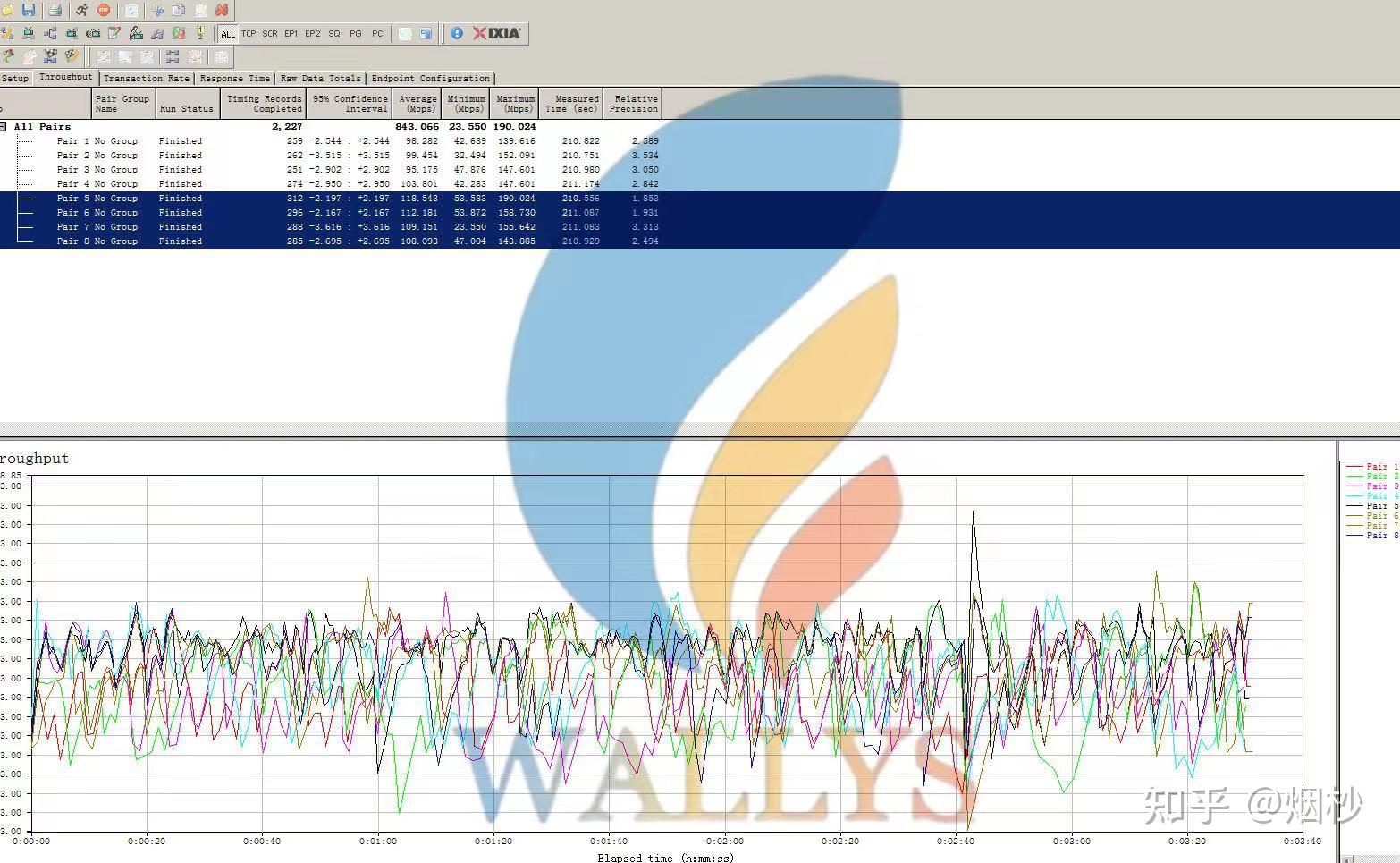This screenshot has width=1400, height=863.
Task: Select the Raw Data Totals view
Action: coord(320,78)
